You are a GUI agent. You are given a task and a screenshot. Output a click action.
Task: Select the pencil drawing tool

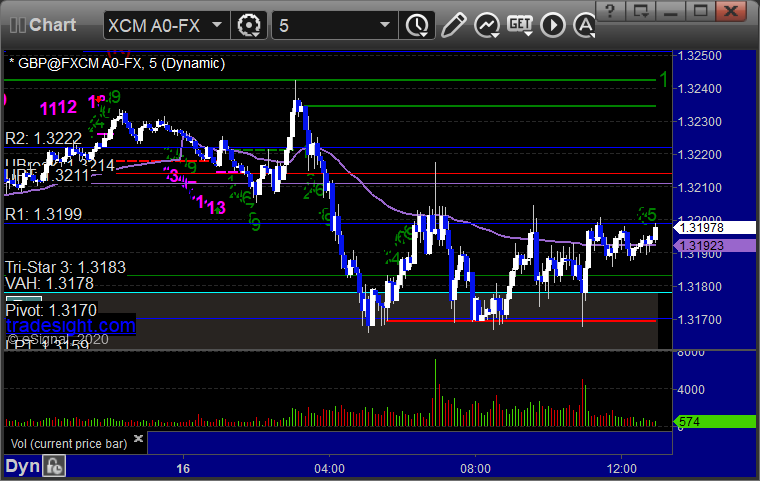click(454, 25)
